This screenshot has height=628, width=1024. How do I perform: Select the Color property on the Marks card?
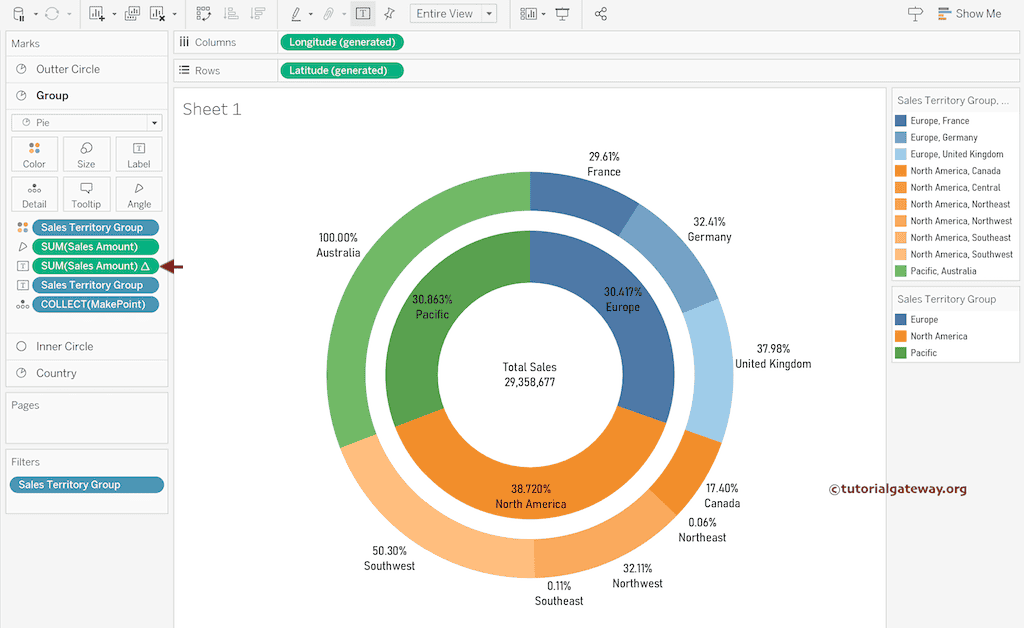(x=34, y=154)
